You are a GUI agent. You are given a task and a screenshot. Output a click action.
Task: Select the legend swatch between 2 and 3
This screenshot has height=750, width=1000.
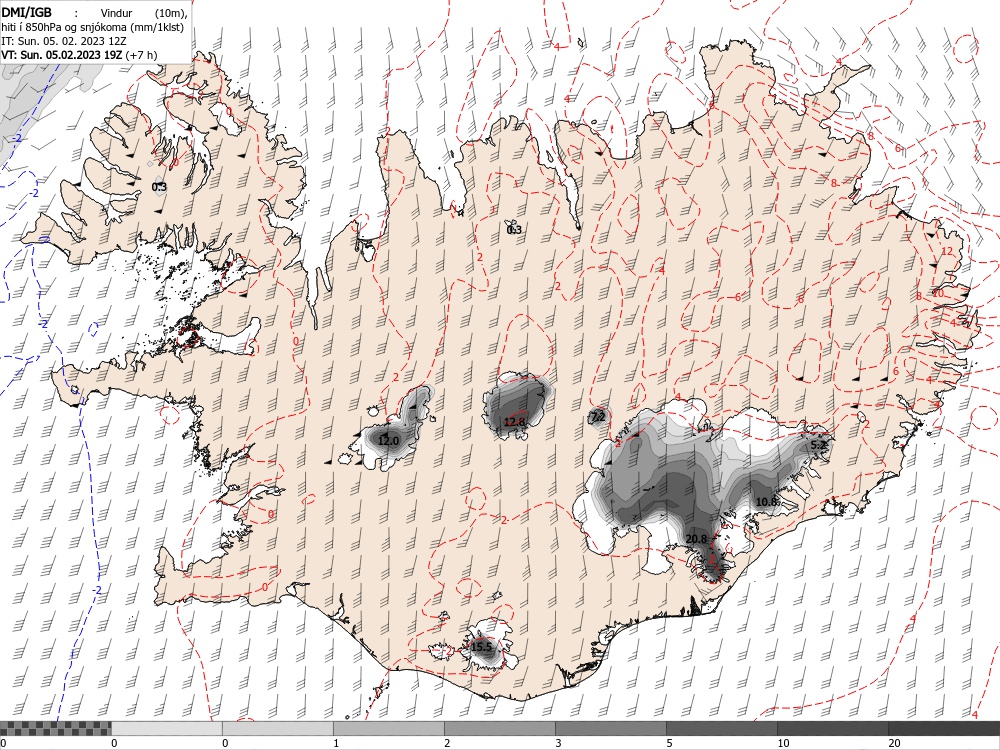click(499, 728)
